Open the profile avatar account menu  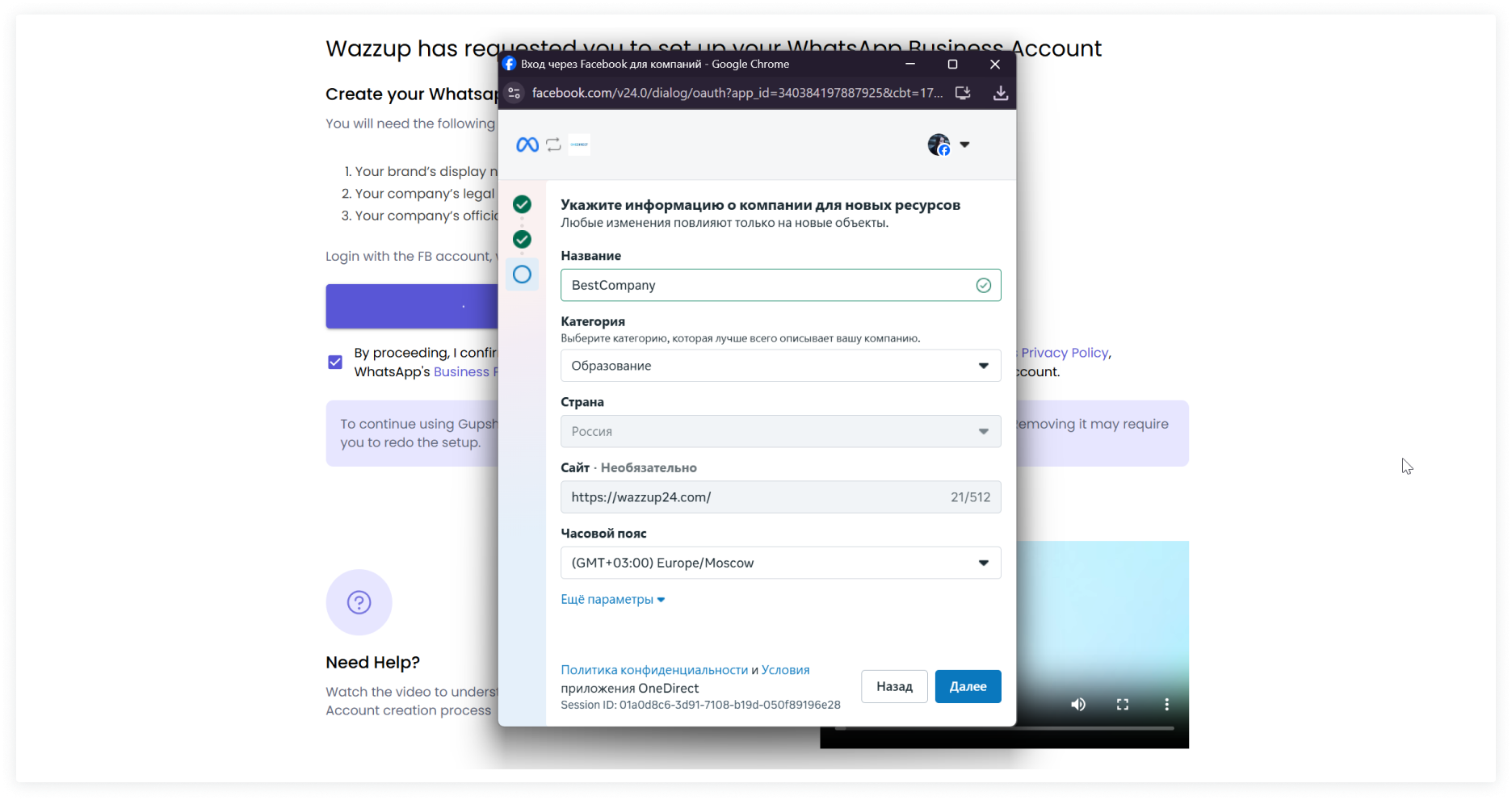pos(939,145)
